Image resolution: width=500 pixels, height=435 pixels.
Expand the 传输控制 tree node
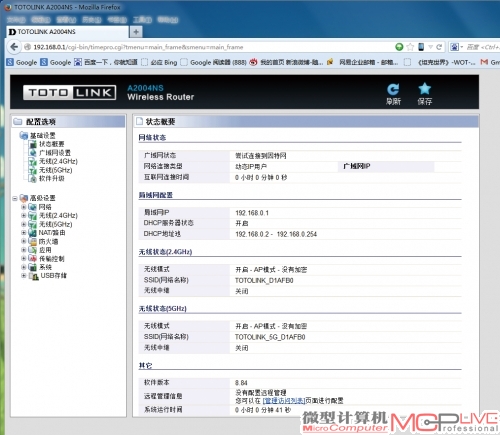click(x=24, y=258)
